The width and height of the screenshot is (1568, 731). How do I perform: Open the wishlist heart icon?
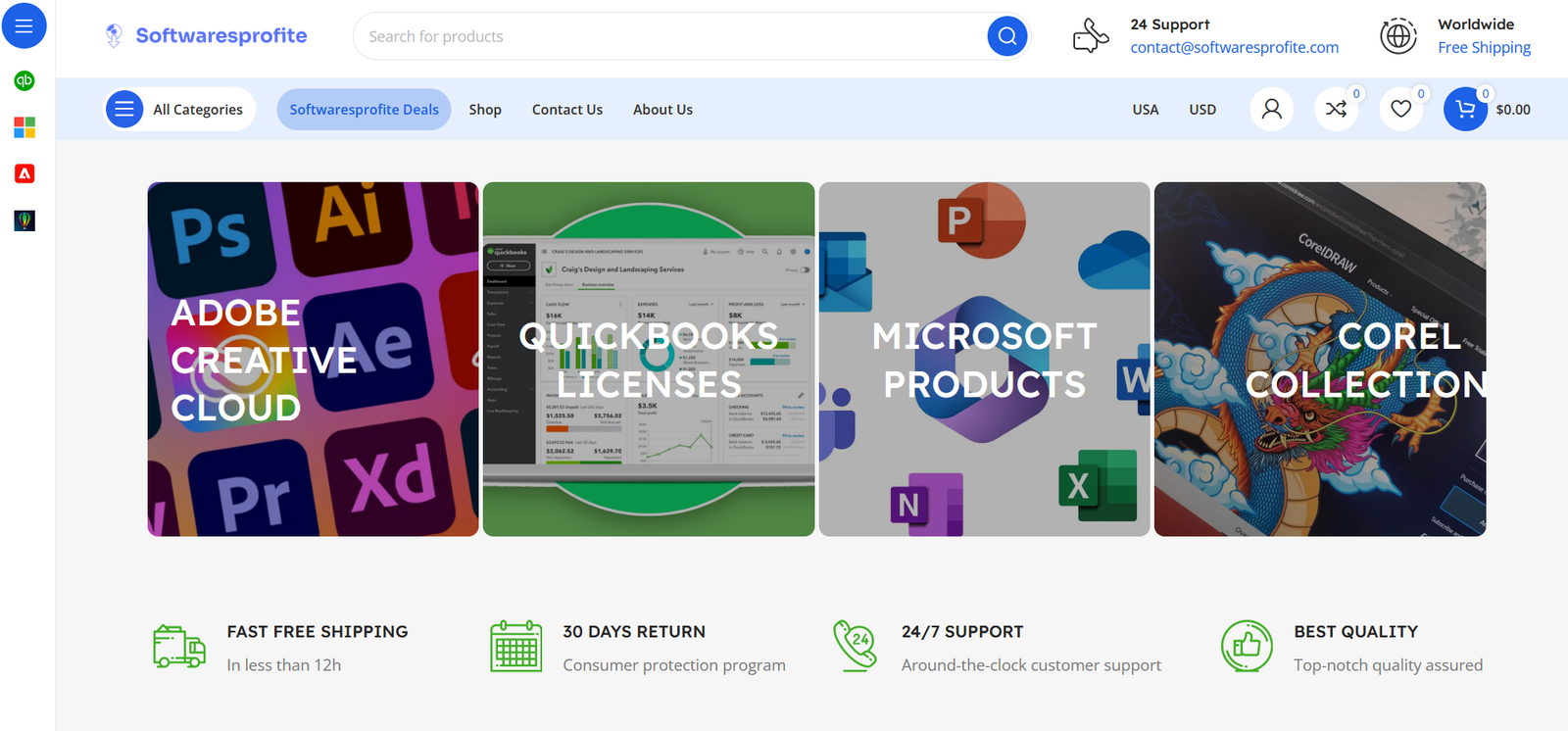pyautogui.click(x=1401, y=109)
